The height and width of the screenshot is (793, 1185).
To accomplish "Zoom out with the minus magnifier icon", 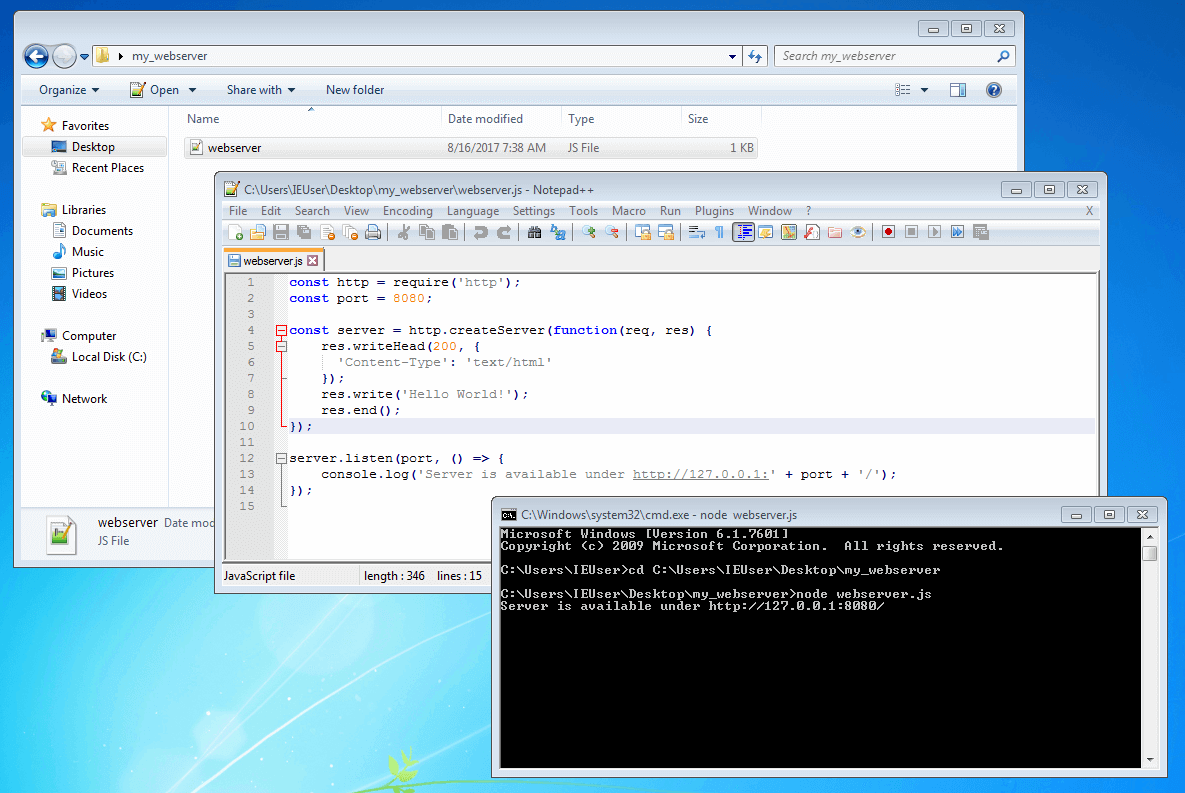I will (611, 233).
